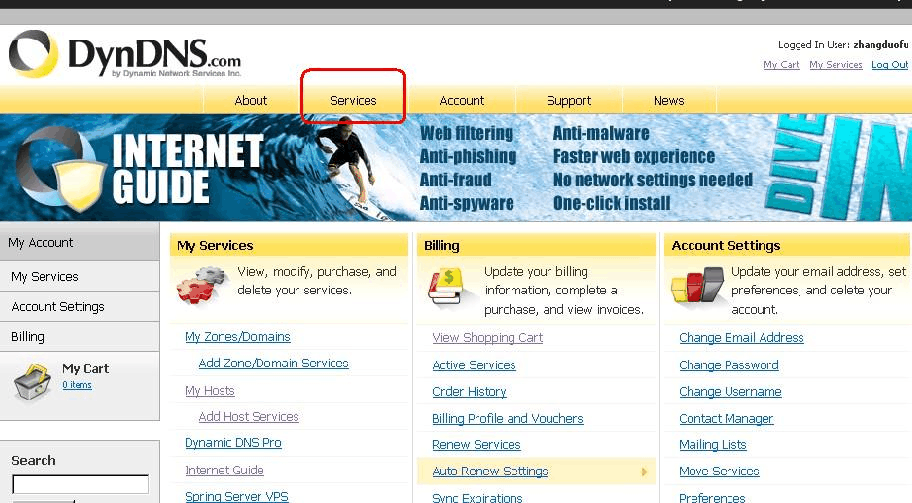Click the My Cart basket icon
The height and width of the screenshot is (503, 912).
32,383
